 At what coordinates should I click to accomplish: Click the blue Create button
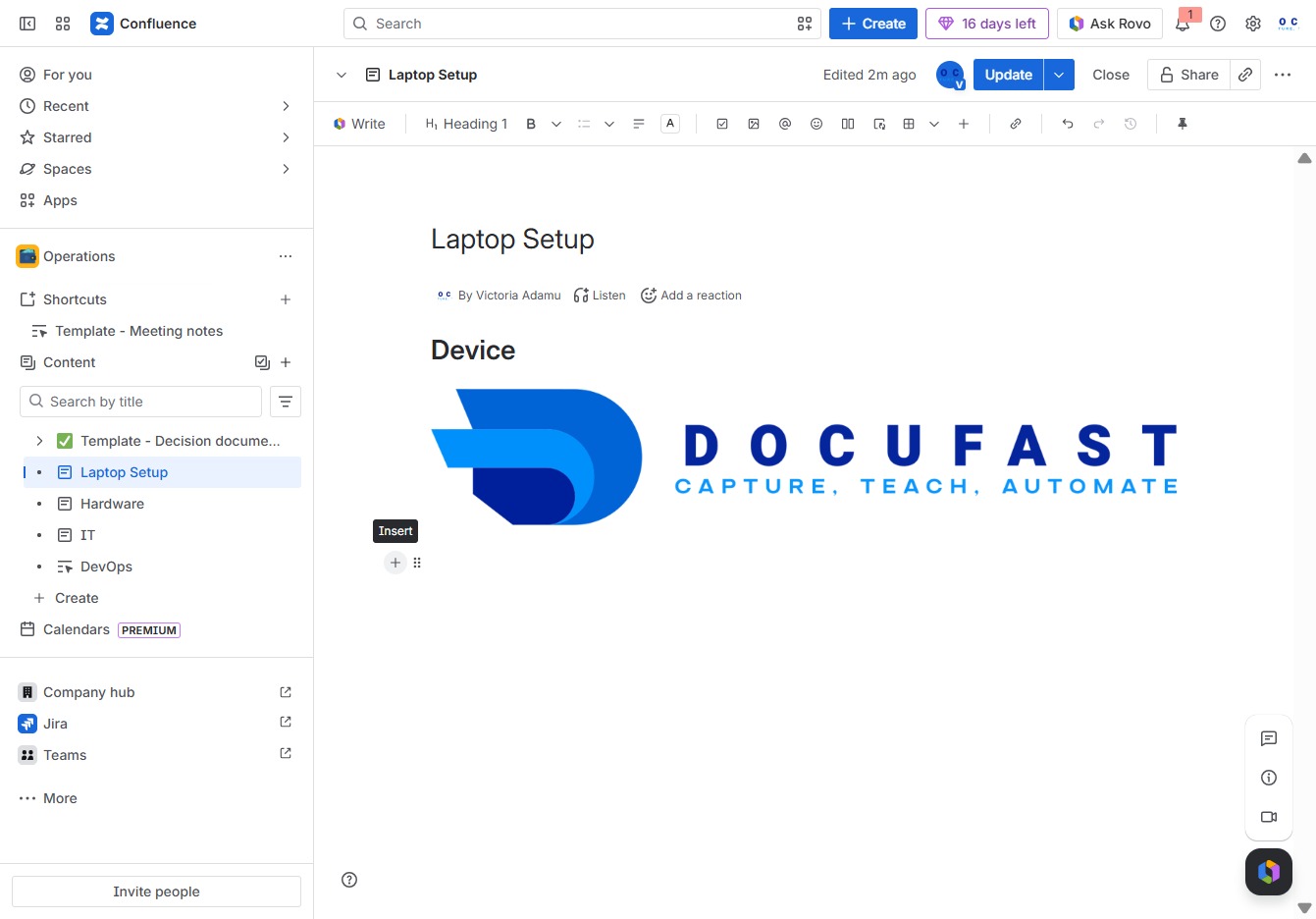click(873, 24)
